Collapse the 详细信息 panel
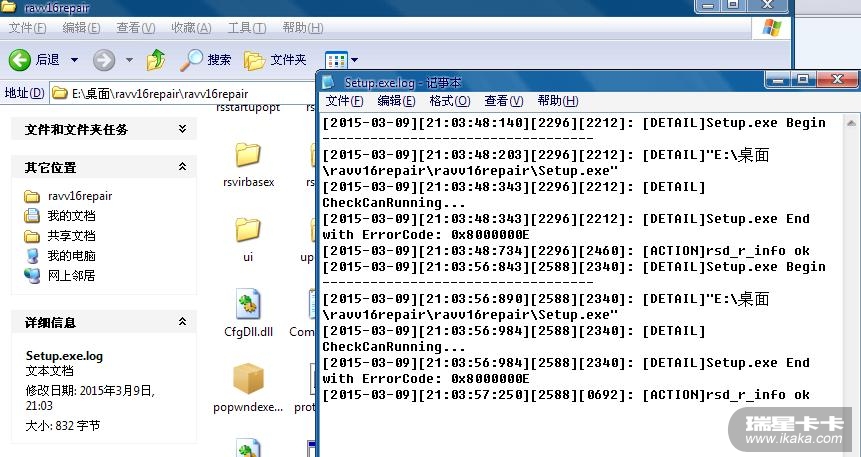The height and width of the screenshot is (457, 861). 182,322
